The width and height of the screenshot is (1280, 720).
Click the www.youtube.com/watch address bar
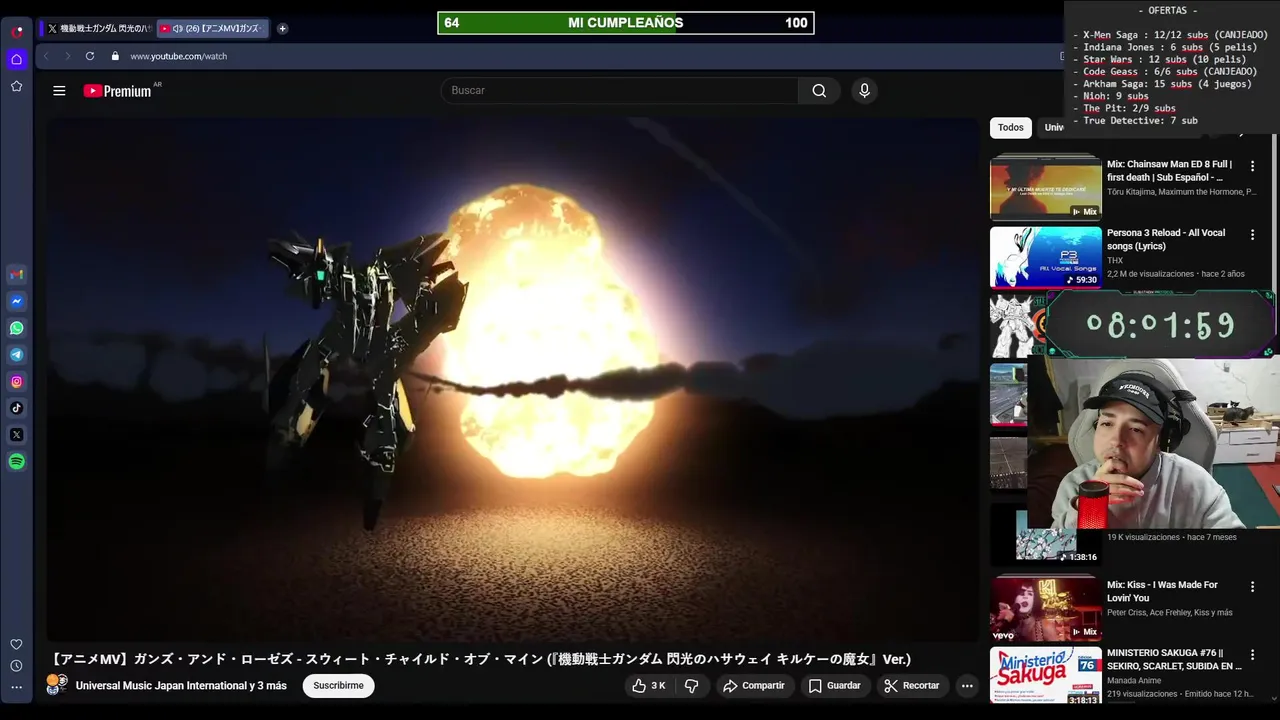178,56
